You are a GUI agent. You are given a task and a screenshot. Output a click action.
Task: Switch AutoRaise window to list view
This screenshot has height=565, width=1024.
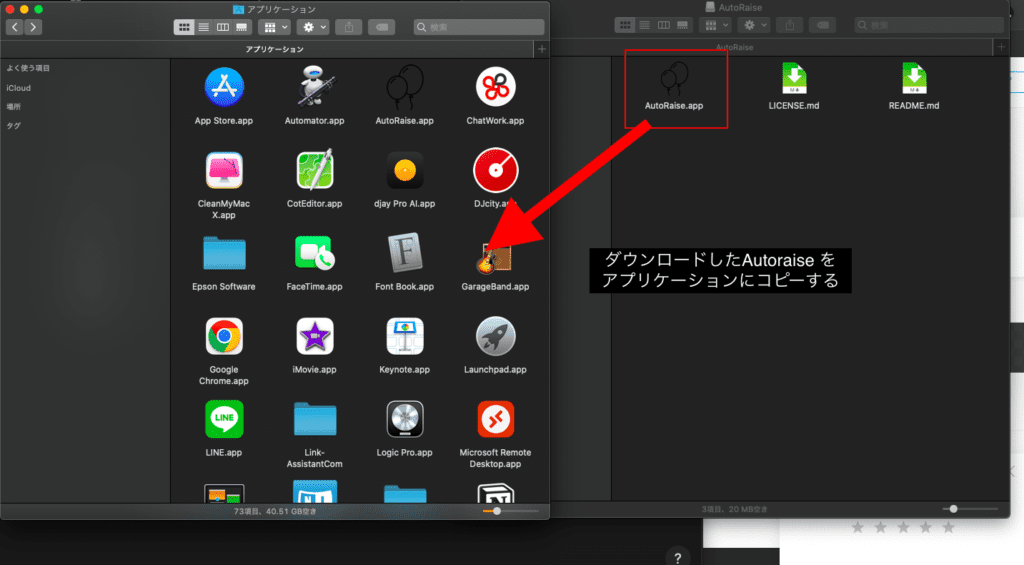pyautogui.click(x=645, y=25)
